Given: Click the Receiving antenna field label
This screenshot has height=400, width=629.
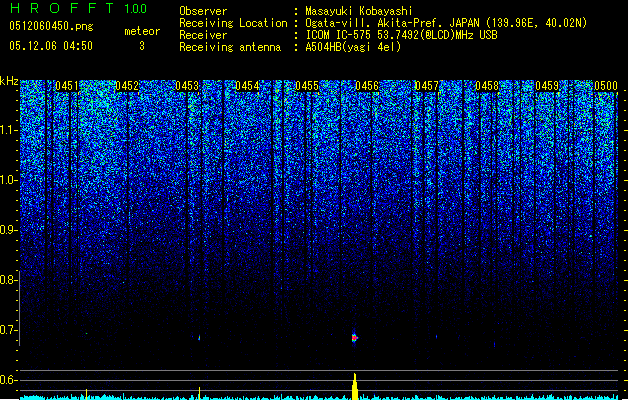Looking at the screenshot, I should pos(230,47).
